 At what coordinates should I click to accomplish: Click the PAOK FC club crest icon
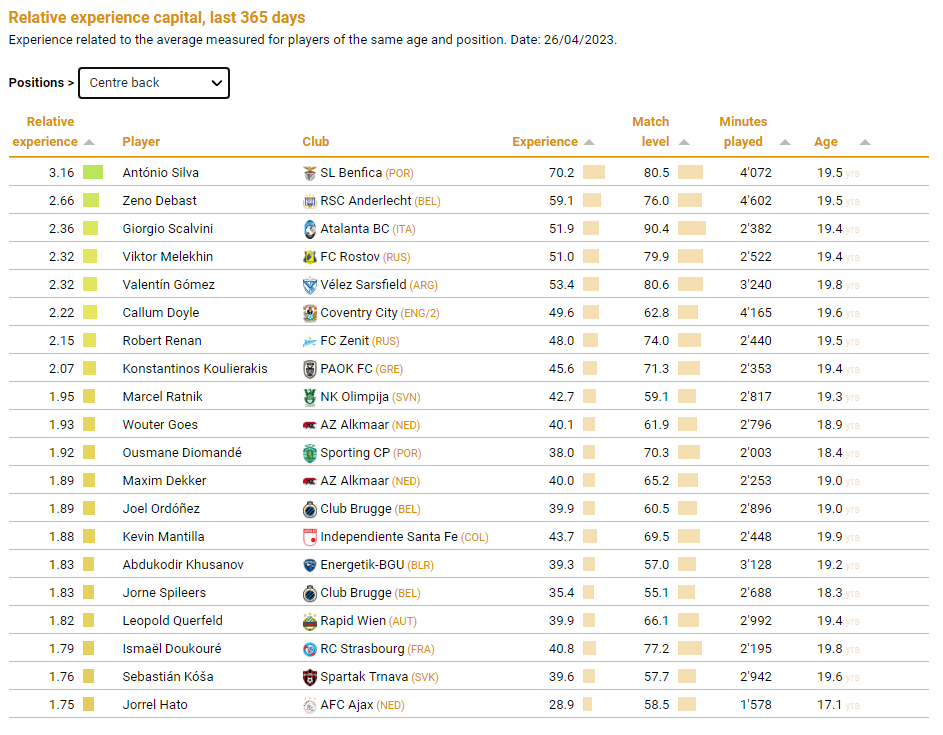[309, 369]
